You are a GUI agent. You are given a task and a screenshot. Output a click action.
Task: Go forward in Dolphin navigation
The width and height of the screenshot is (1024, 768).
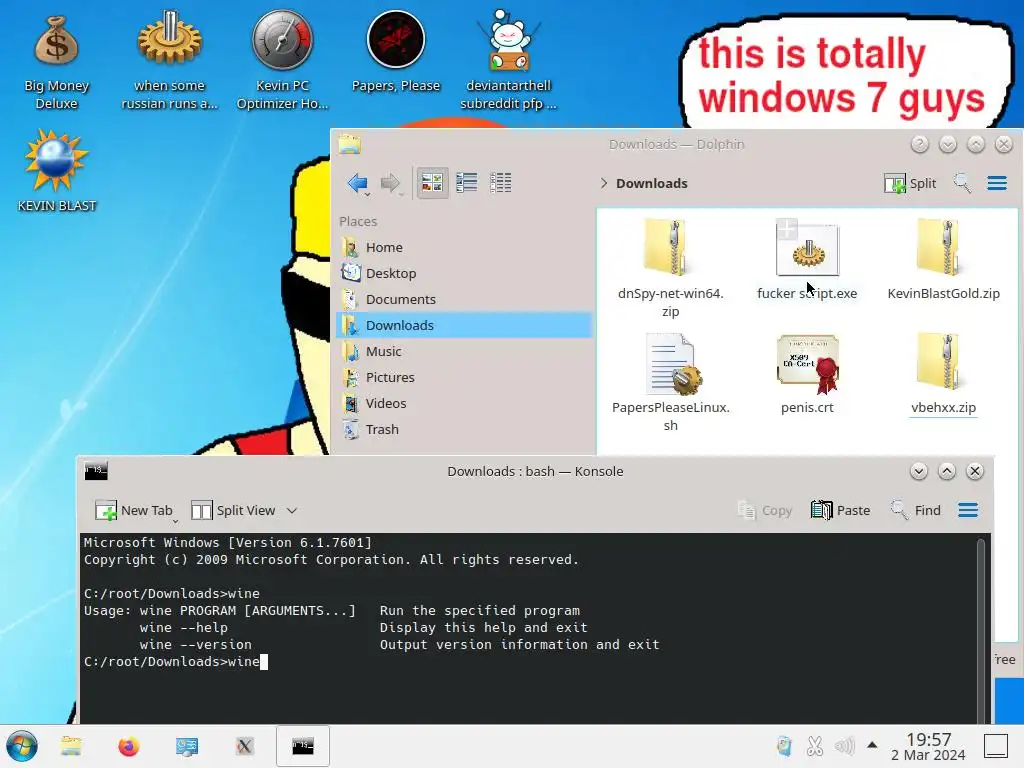click(x=390, y=183)
